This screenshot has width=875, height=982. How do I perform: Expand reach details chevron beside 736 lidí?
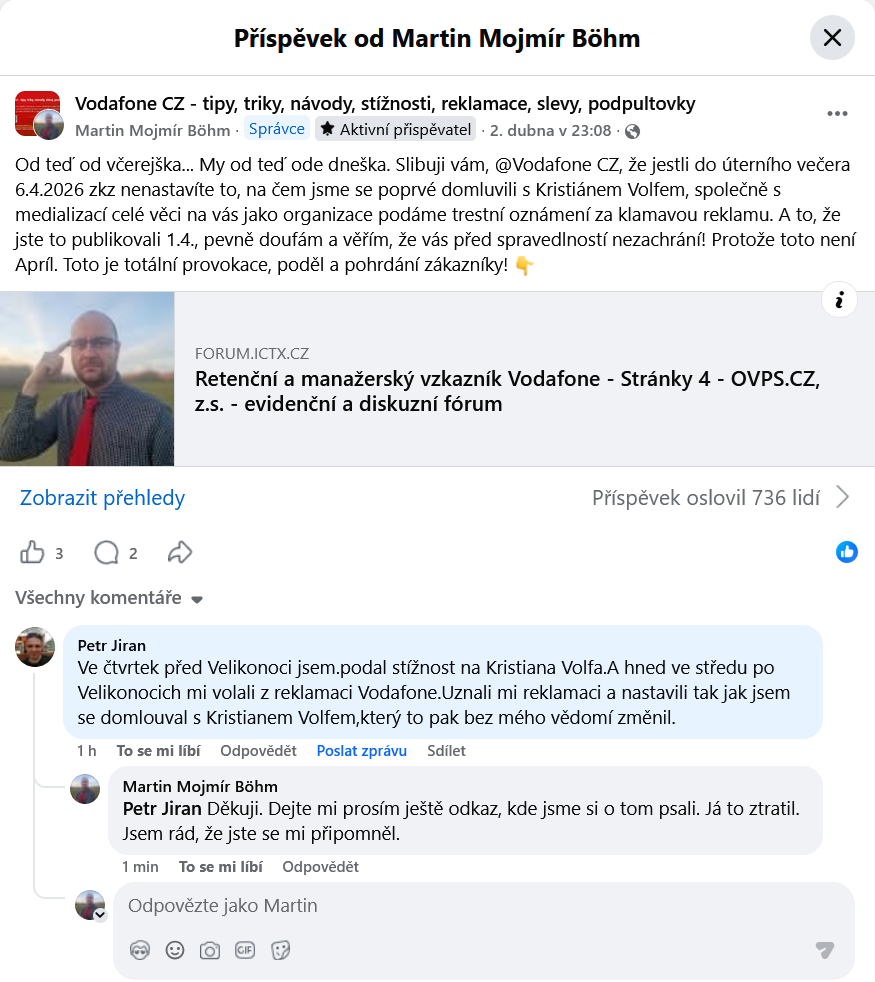pos(843,497)
